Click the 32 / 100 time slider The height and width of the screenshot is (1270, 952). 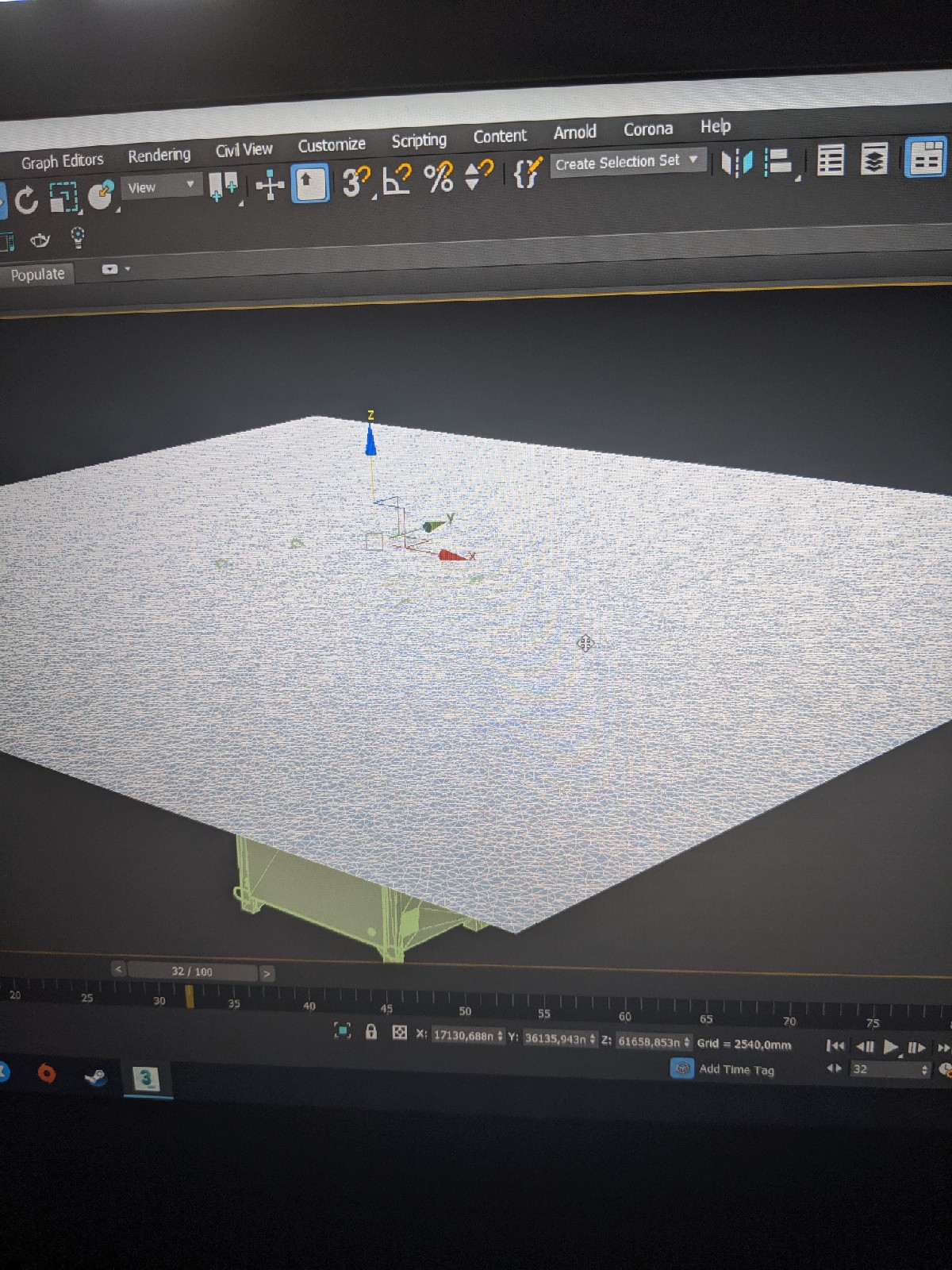click(192, 972)
